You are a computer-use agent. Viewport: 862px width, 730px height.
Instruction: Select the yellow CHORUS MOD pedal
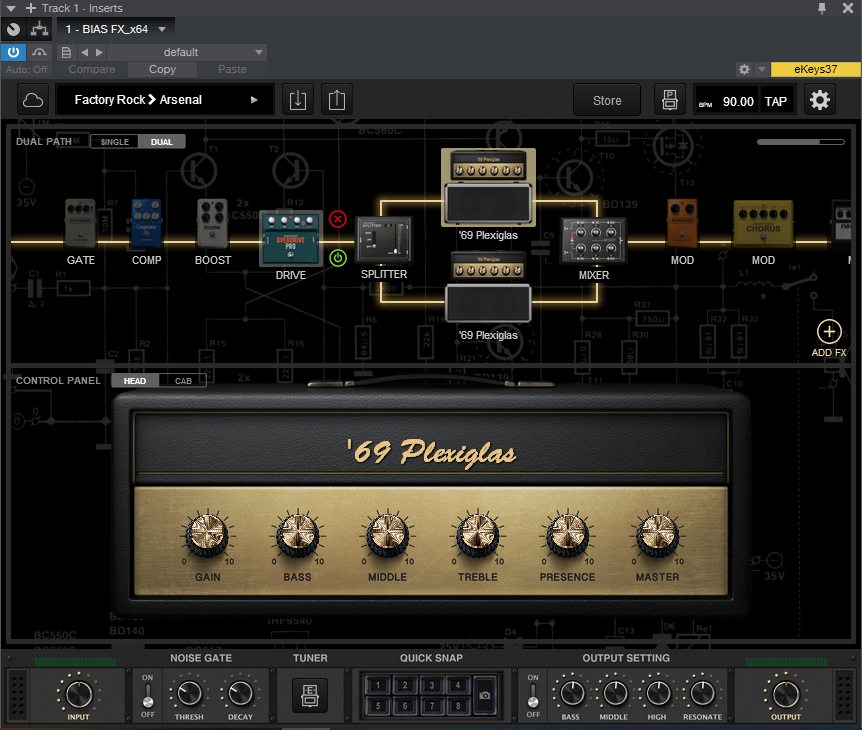click(764, 224)
